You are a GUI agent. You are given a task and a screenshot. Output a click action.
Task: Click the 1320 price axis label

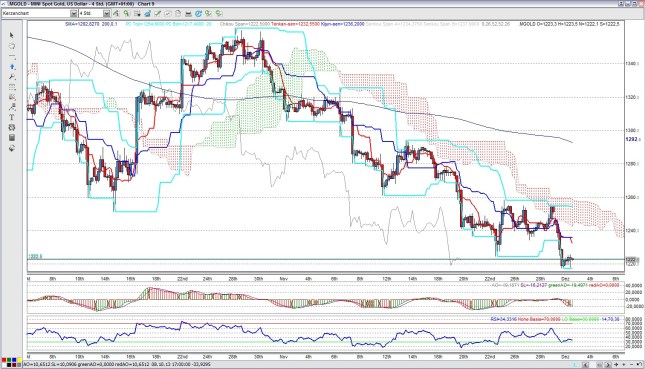click(x=632, y=97)
